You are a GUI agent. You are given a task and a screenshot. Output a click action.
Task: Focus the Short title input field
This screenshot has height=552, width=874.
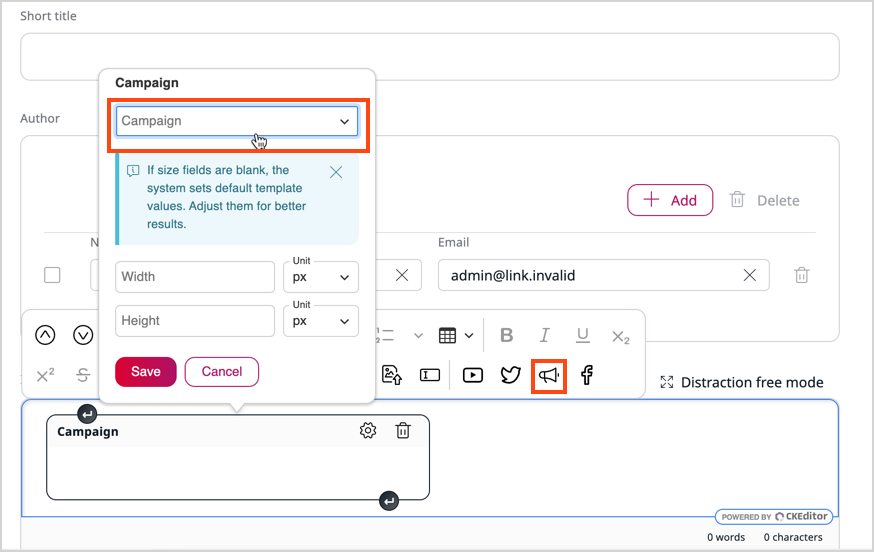[x=429, y=57]
